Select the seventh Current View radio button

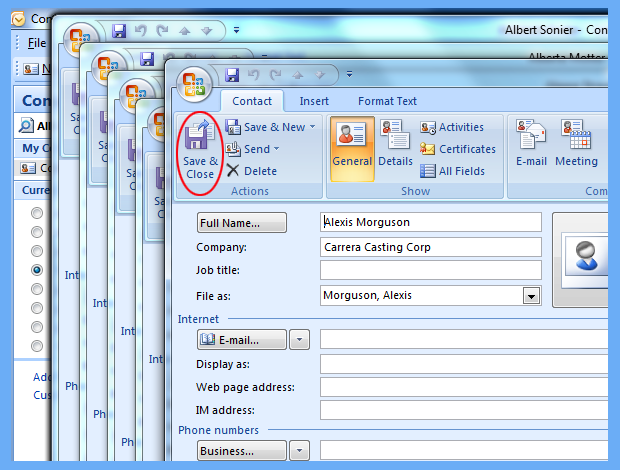point(37,327)
